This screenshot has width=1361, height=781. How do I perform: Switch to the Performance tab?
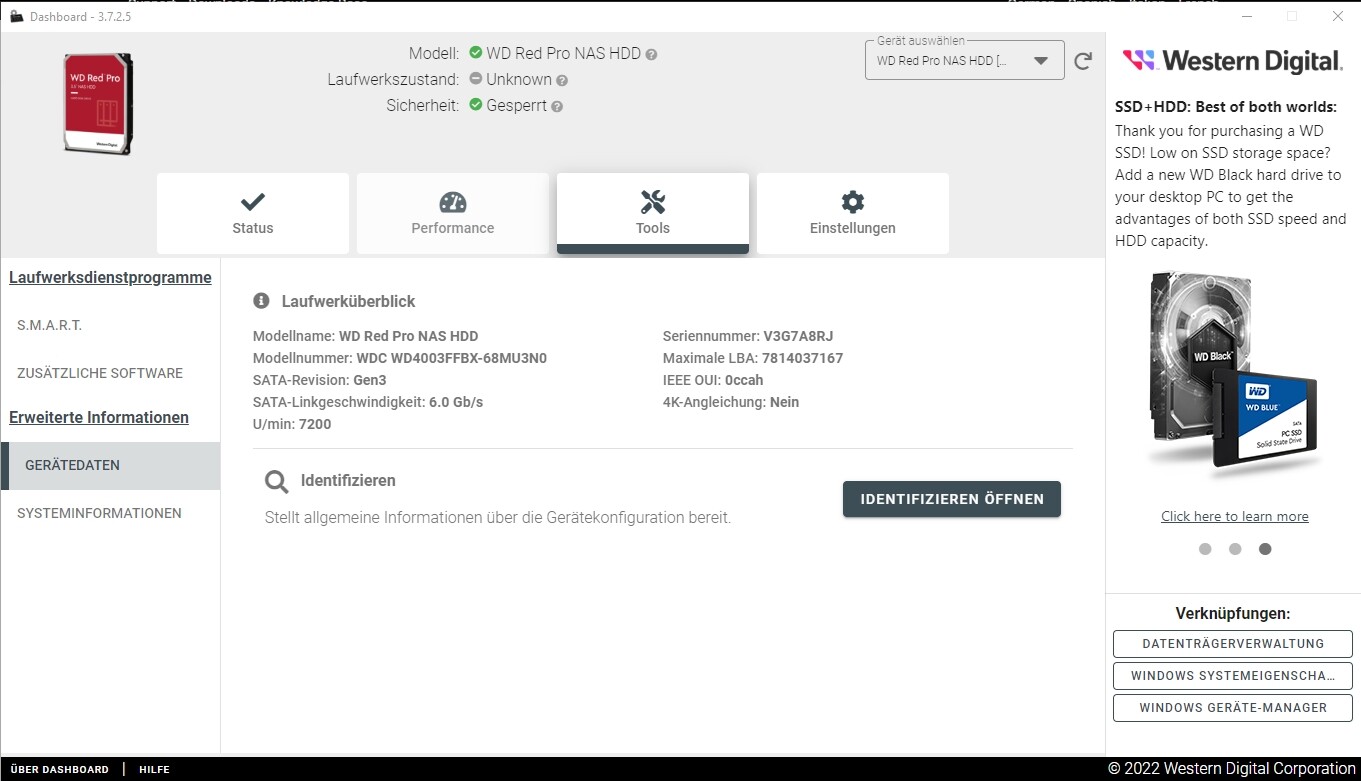coord(453,213)
